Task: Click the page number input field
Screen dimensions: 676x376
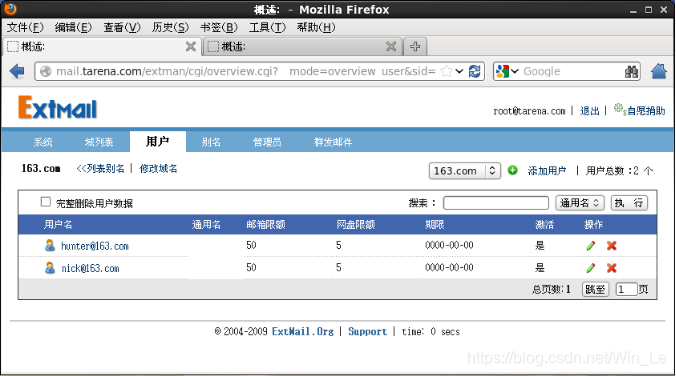Action: pos(626,289)
